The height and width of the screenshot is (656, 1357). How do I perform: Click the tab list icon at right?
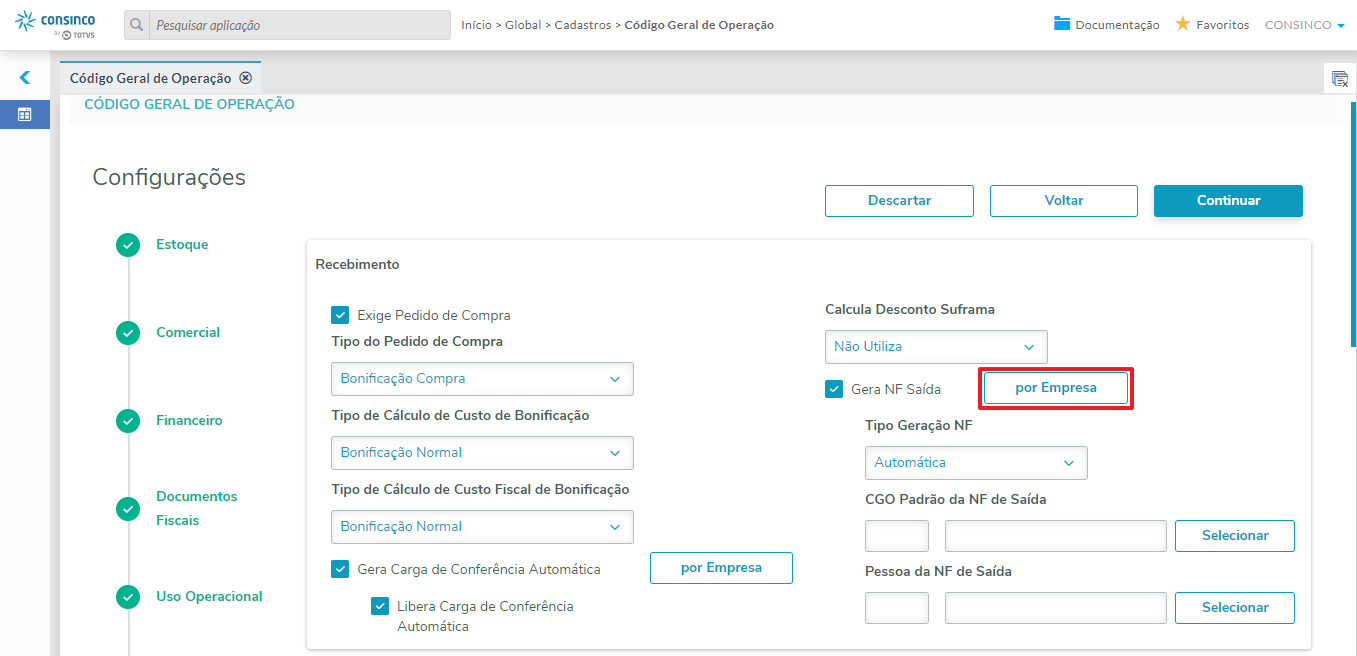tap(1340, 79)
